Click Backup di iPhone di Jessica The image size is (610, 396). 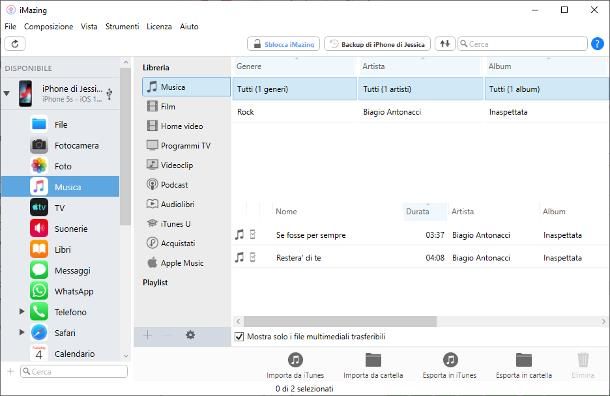click(377, 44)
